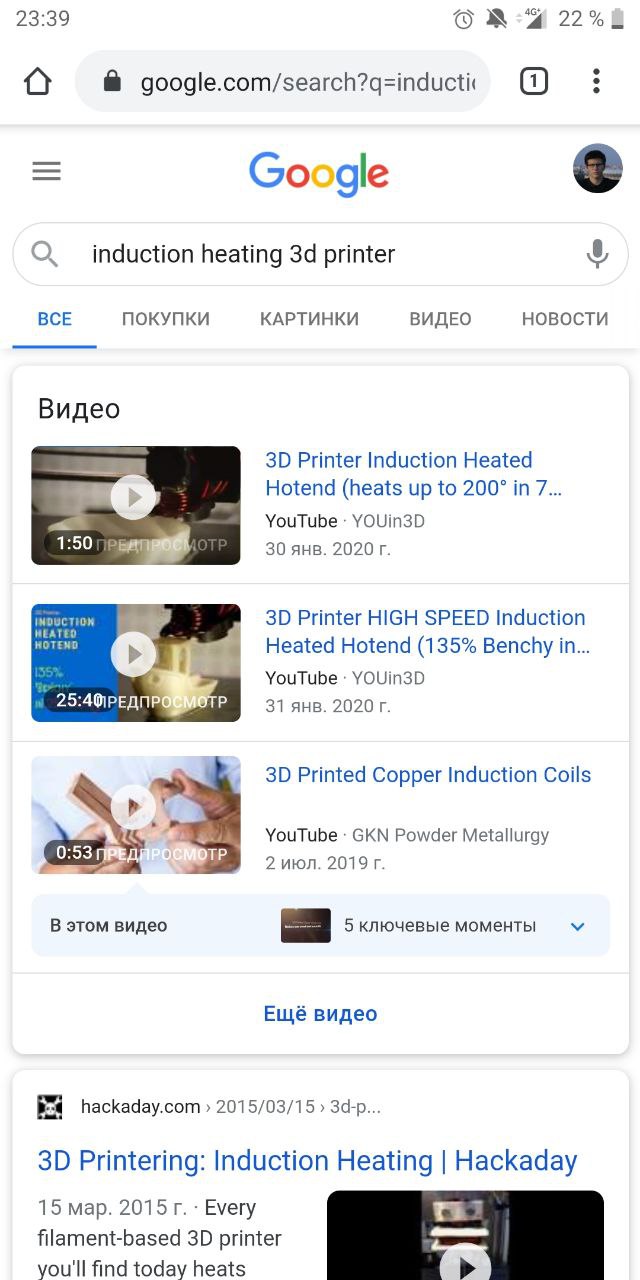Tap the Google account profile avatar
Image resolution: width=640 pixels, height=1280 pixels.
pos(597,169)
